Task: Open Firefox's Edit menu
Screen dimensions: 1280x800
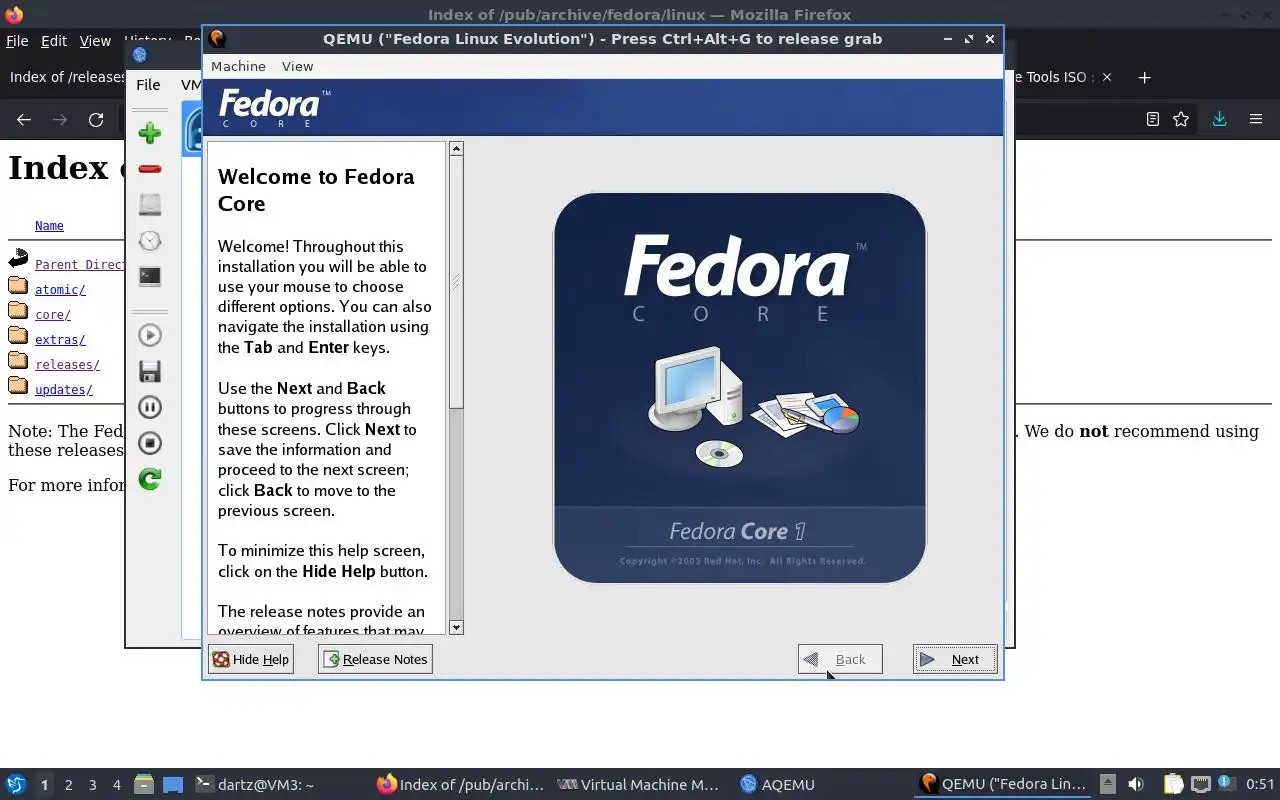Action: (54, 41)
